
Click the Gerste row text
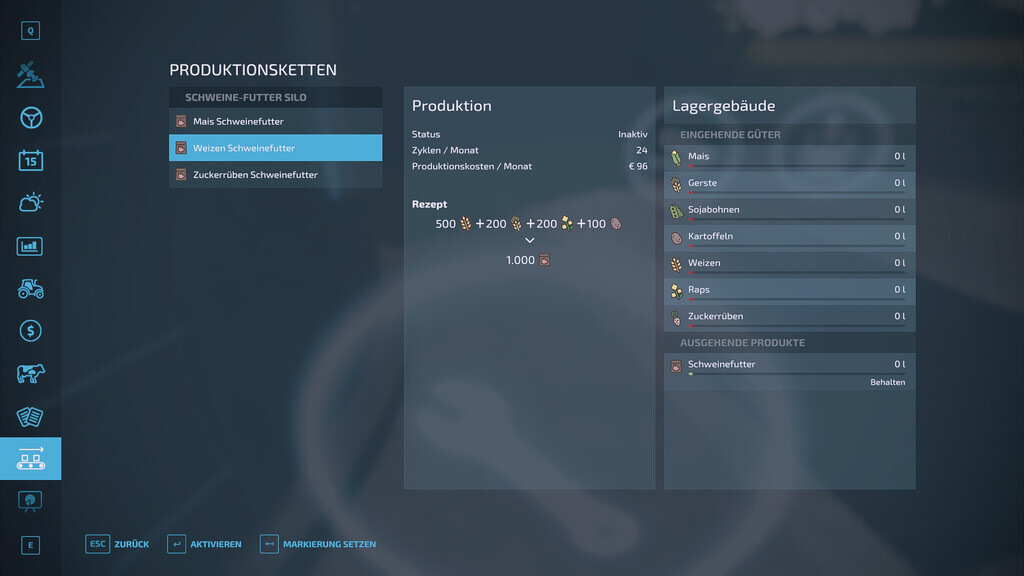702,183
